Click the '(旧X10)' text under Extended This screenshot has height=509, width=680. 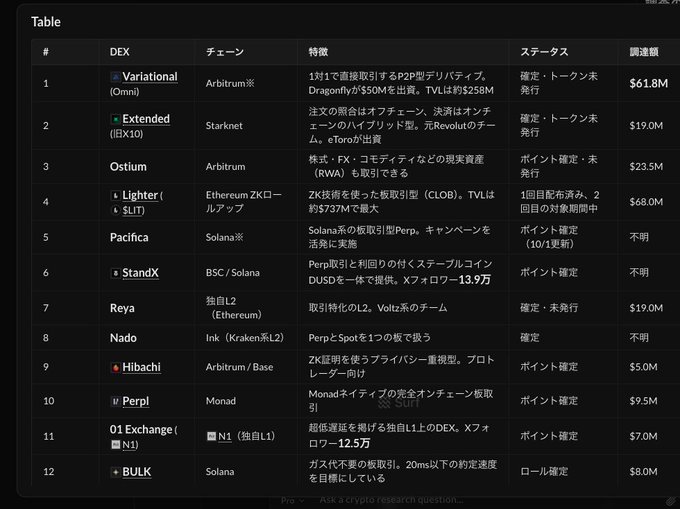point(126,134)
